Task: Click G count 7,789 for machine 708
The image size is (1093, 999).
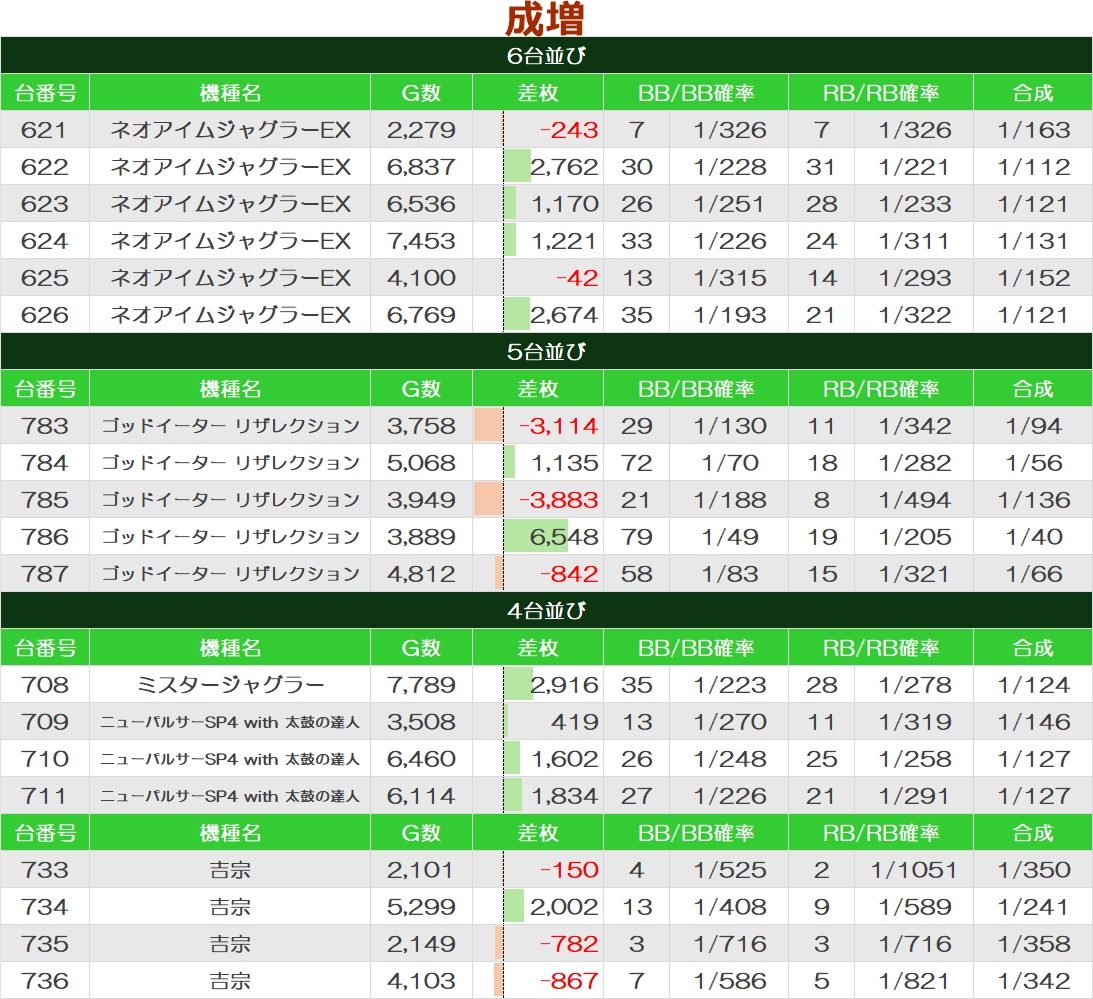Action: pos(421,685)
